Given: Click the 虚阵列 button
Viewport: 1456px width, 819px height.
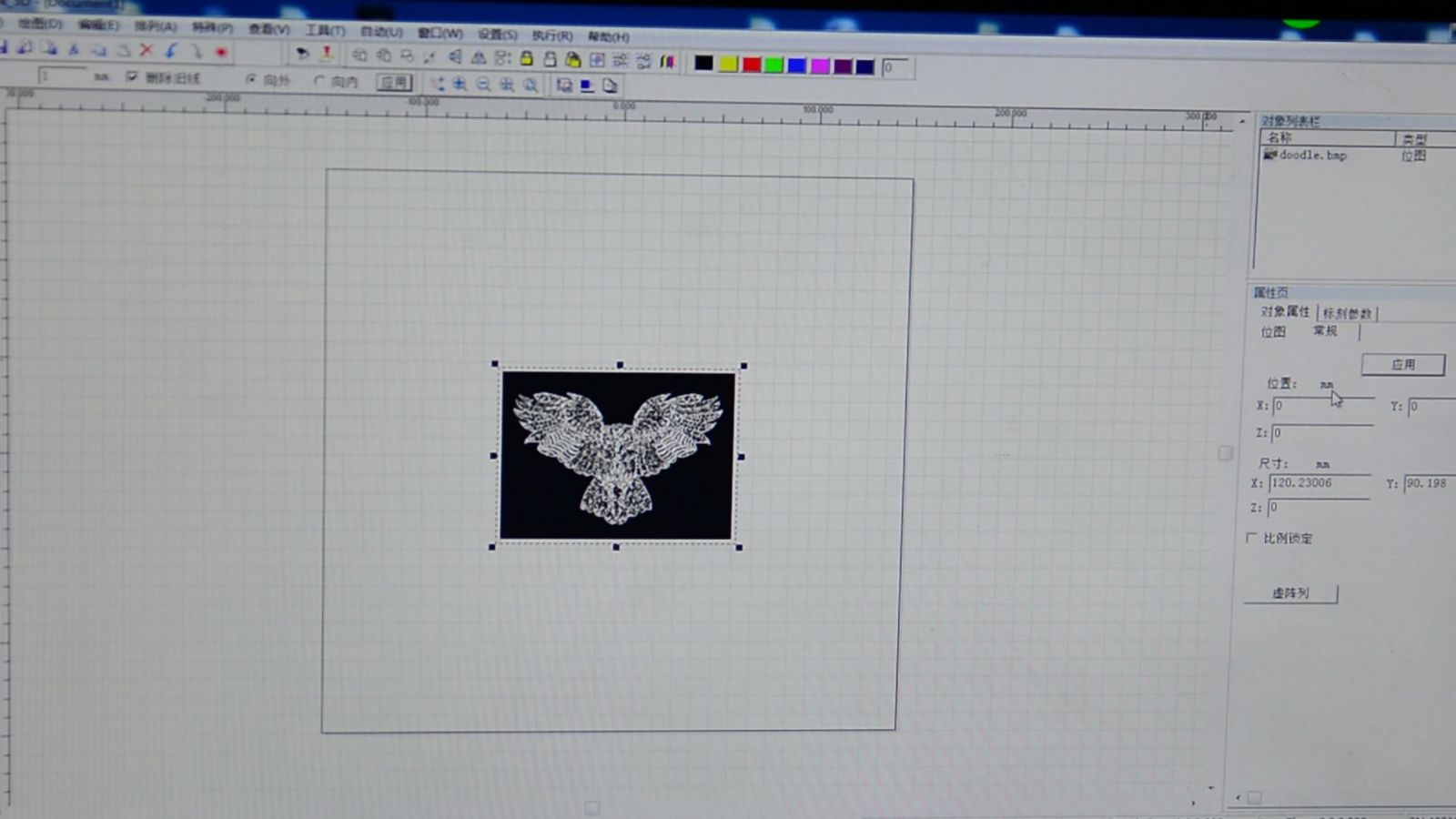Looking at the screenshot, I should pos(1291,592).
